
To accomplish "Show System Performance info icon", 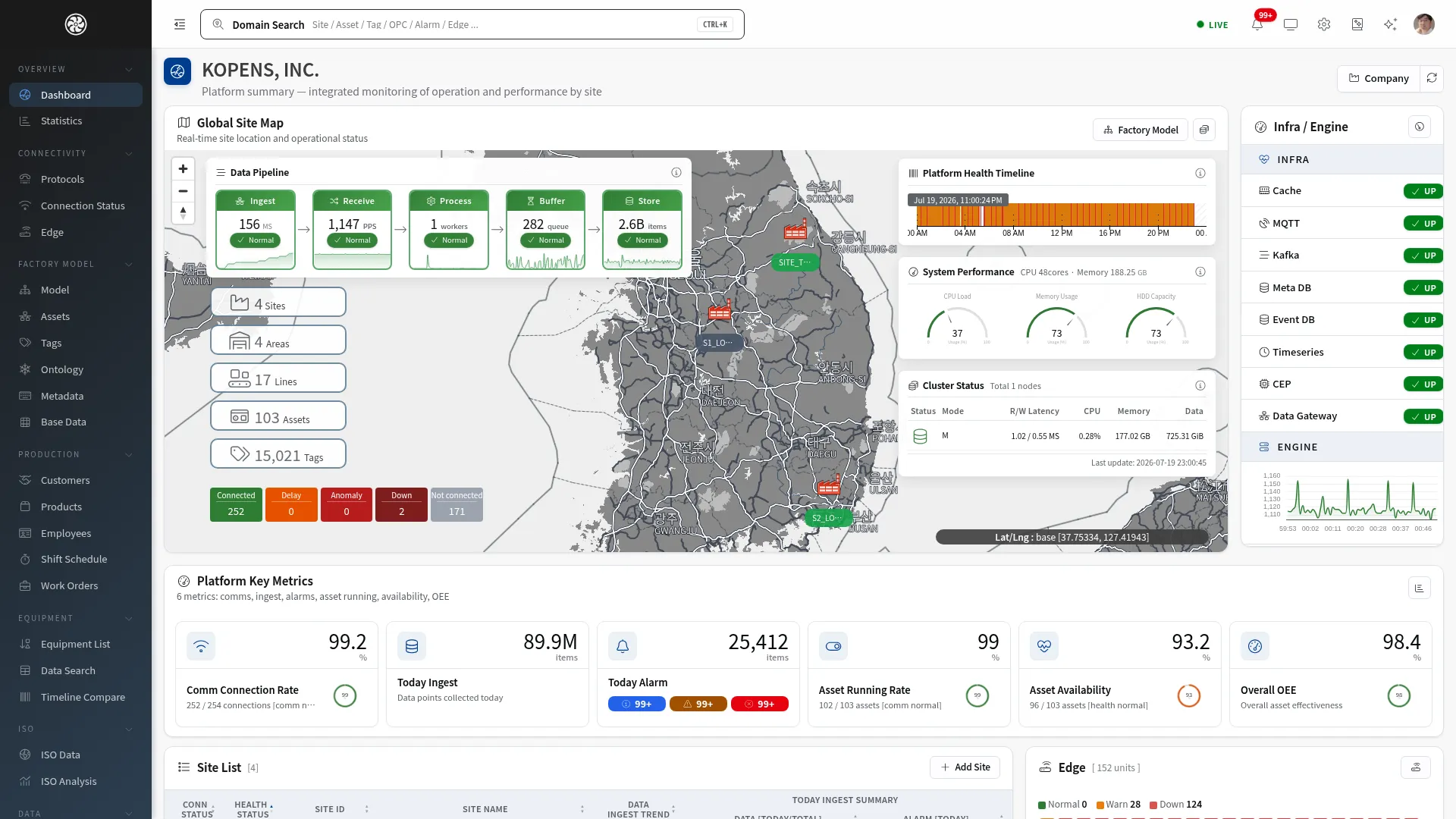I will 1200,271.
